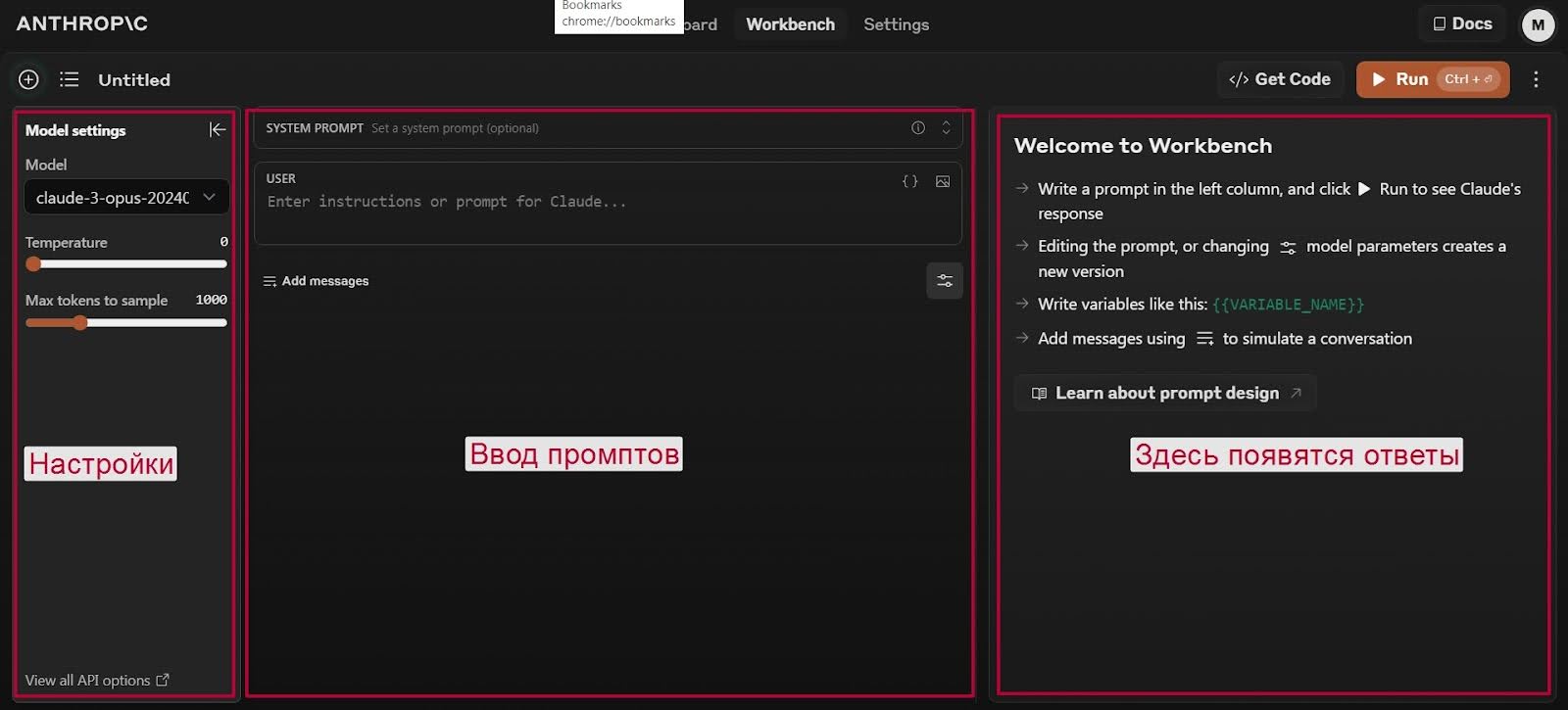Click the Welcome to Workbench heading

pyautogui.click(x=1143, y=146)
